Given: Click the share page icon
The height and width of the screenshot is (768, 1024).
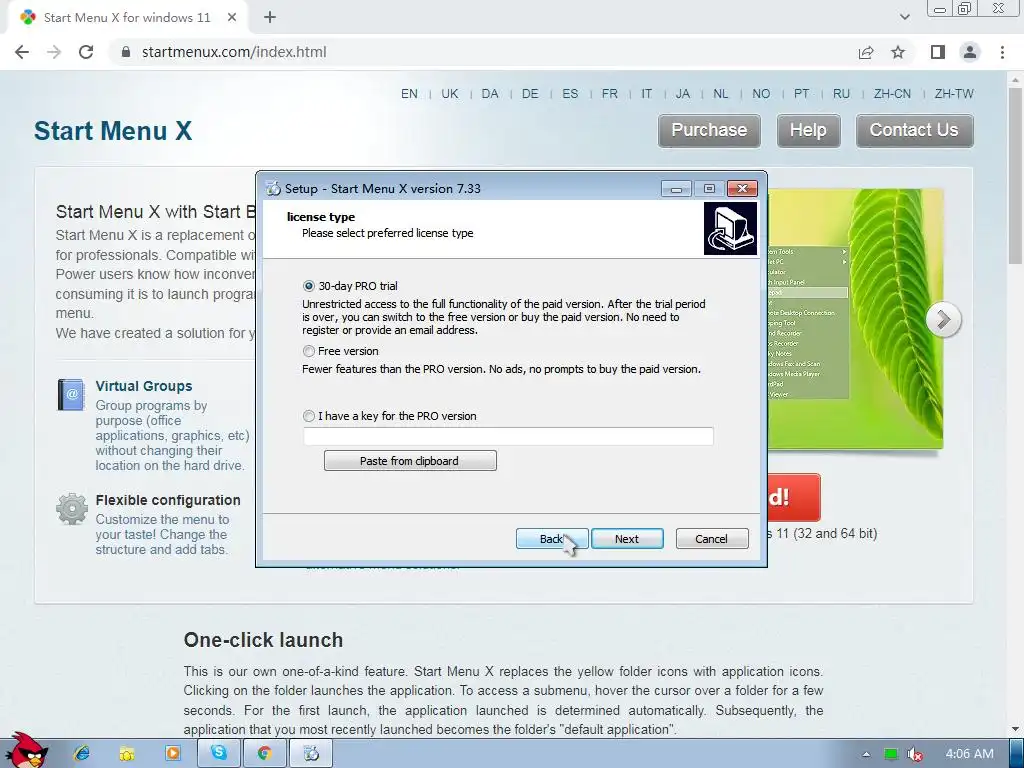Looking at the screenshot, I should [866, 52].
